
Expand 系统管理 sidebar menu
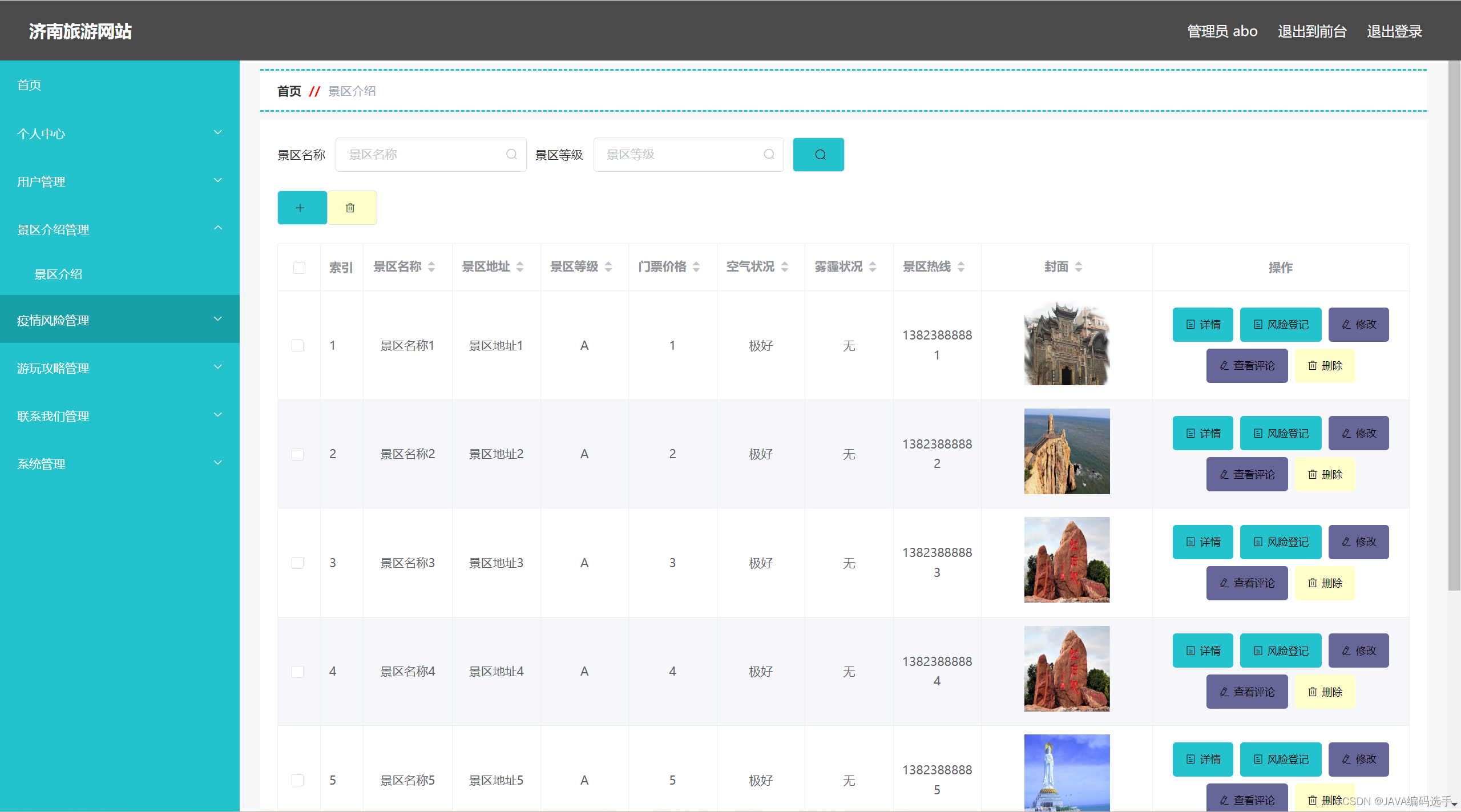[120, 464]
